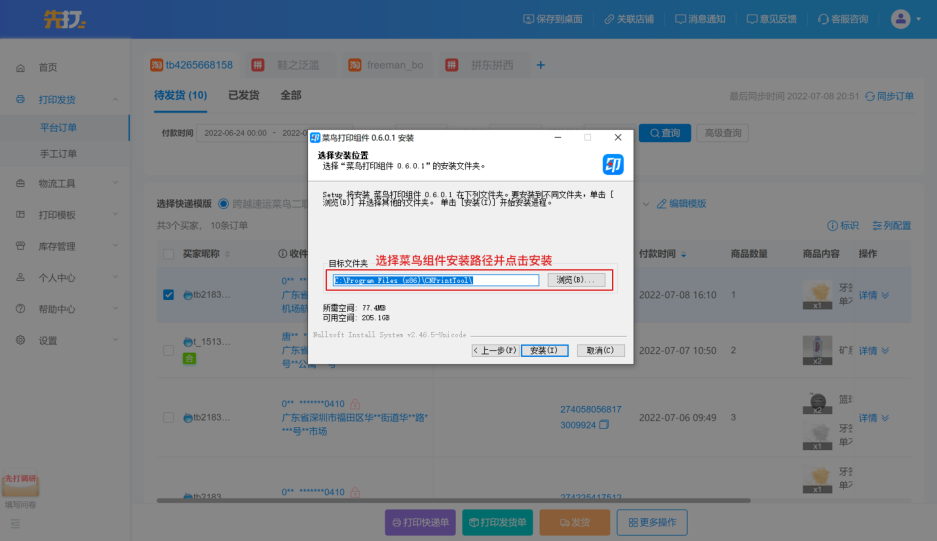
Task: Open 消息通知 message notification icon
Action: point(680,19)
